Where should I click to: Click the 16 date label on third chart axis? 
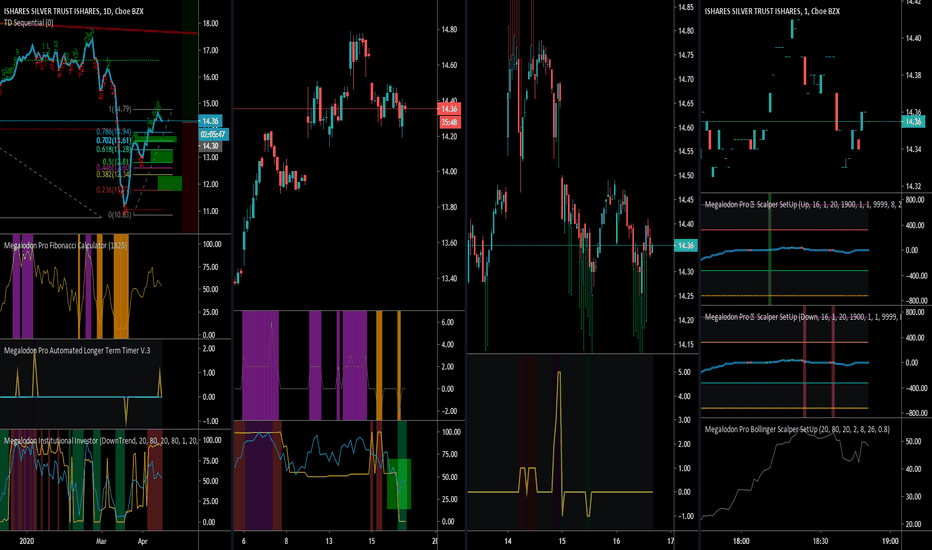point(616,541)
